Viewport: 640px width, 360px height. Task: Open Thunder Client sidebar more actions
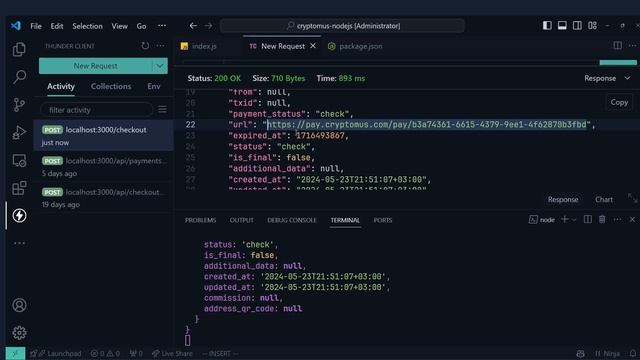161,46
